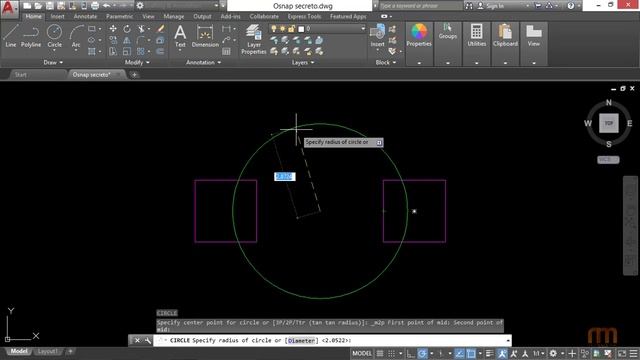
Task: Select the Dimension tool
Action: (205, 36)
